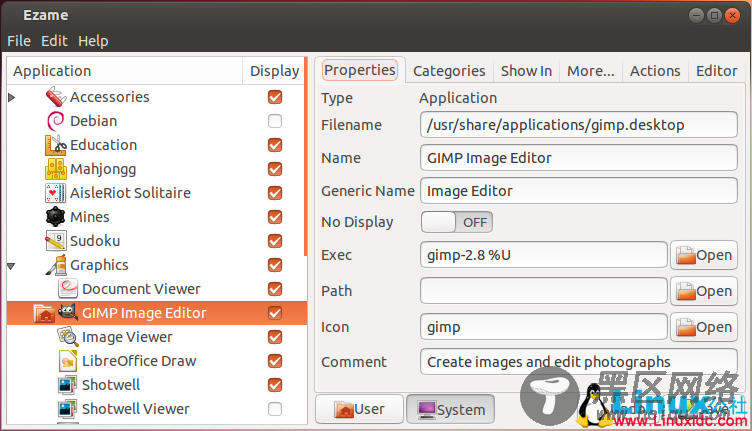Toggle Display checkbox for Mahjongg
Image resolution: width=752 pixels, height=431 pixels.
pos(275,169)
